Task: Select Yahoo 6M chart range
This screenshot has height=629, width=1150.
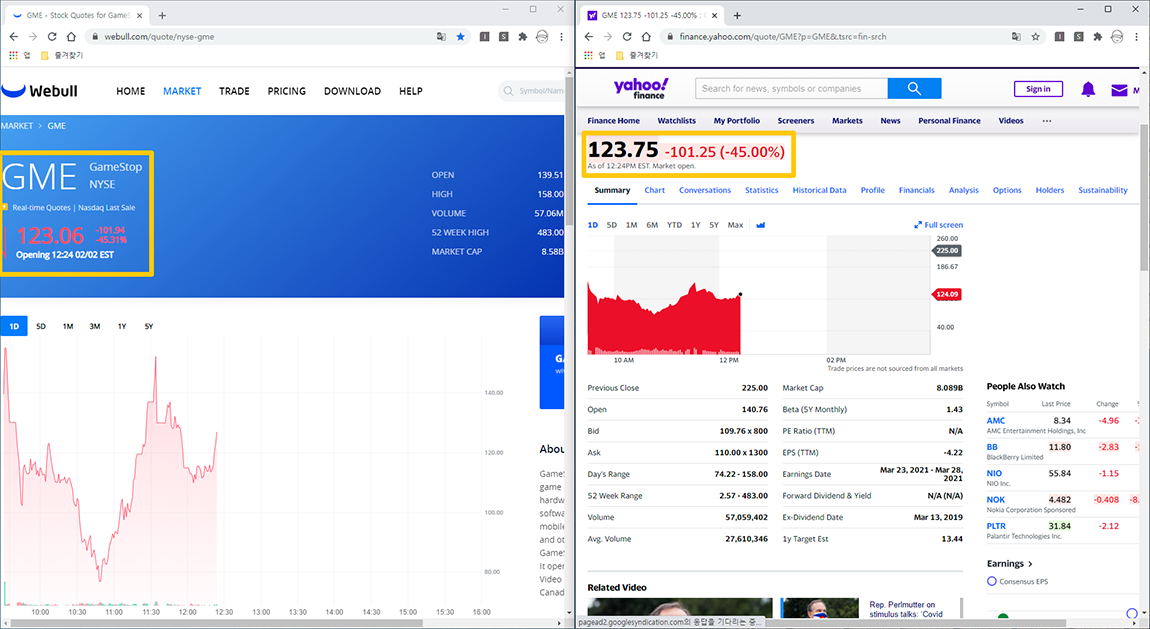Action: [x=652, y=225]
